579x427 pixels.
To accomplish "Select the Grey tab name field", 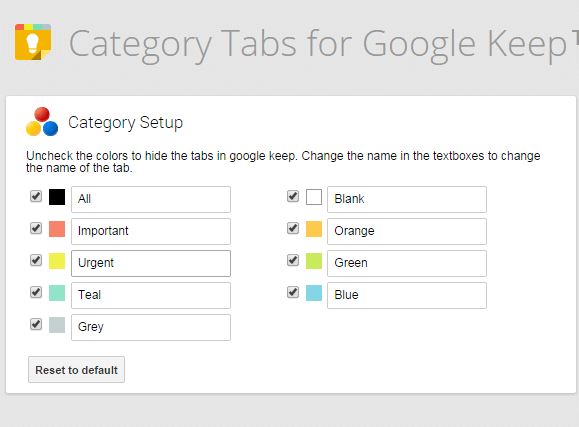I will (x=151, y=327).
